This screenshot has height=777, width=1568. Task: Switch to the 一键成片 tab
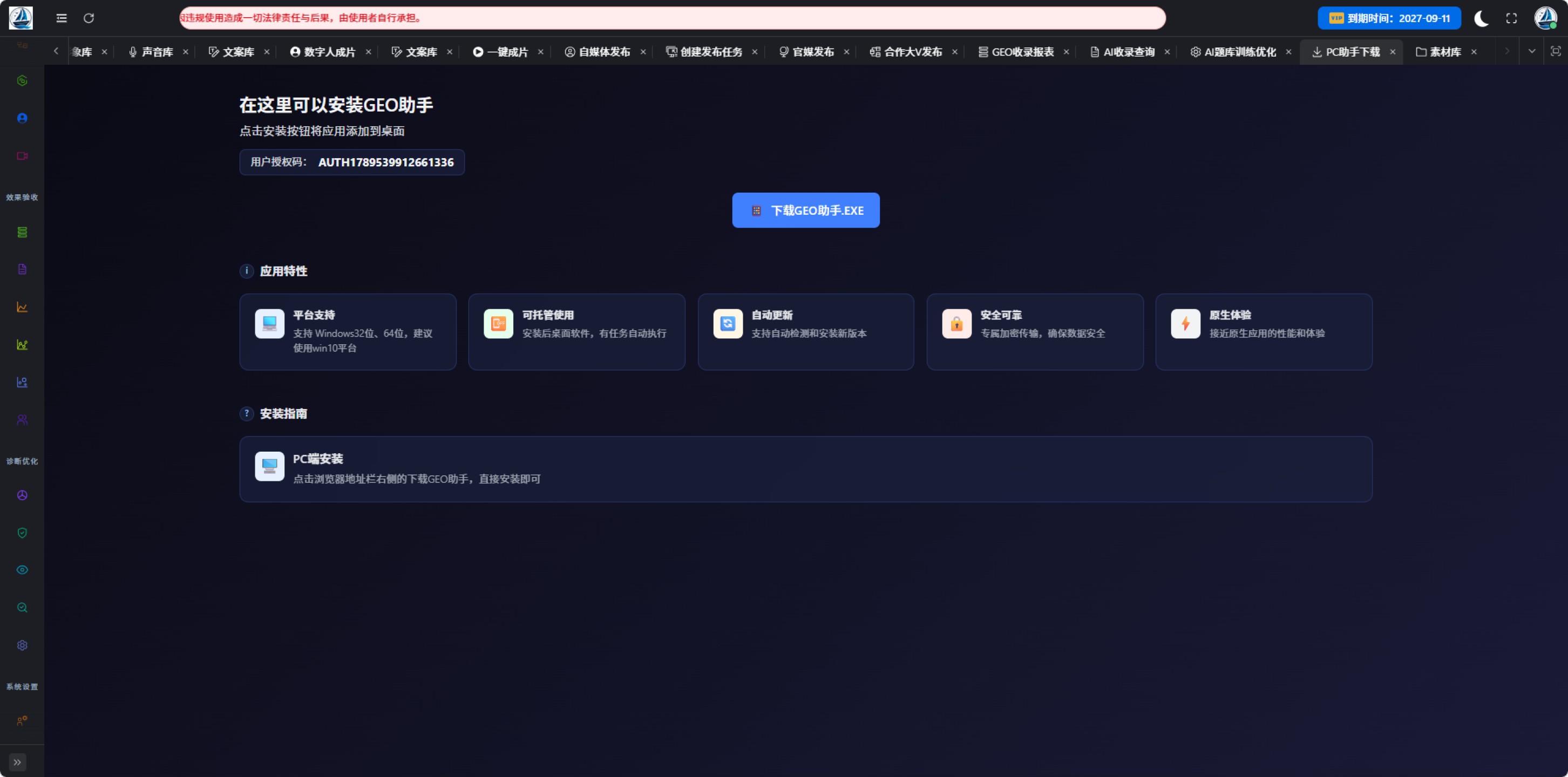500,52
